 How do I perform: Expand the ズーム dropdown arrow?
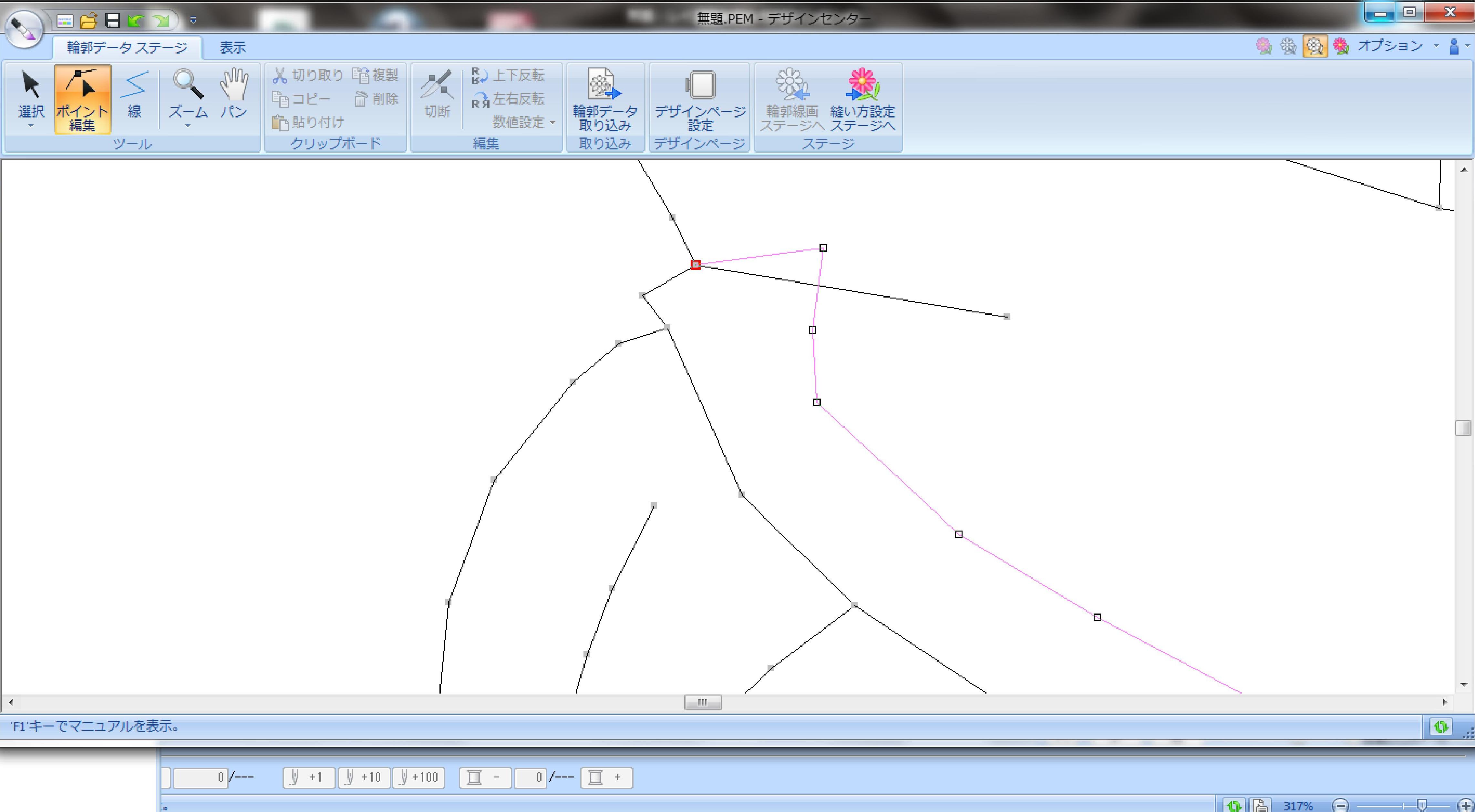click(188, 125)
